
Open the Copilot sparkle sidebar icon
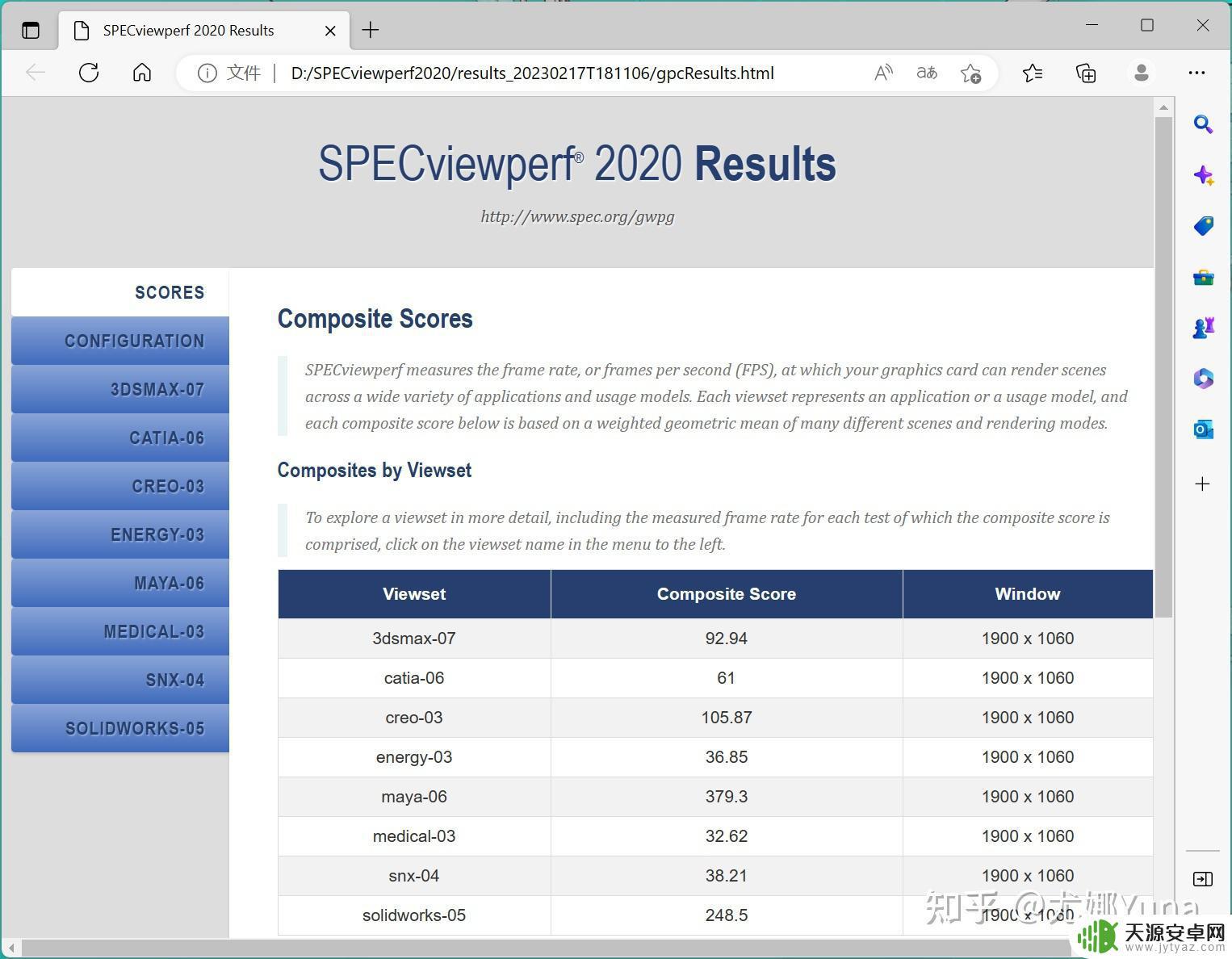click(x=1203, y=175)
